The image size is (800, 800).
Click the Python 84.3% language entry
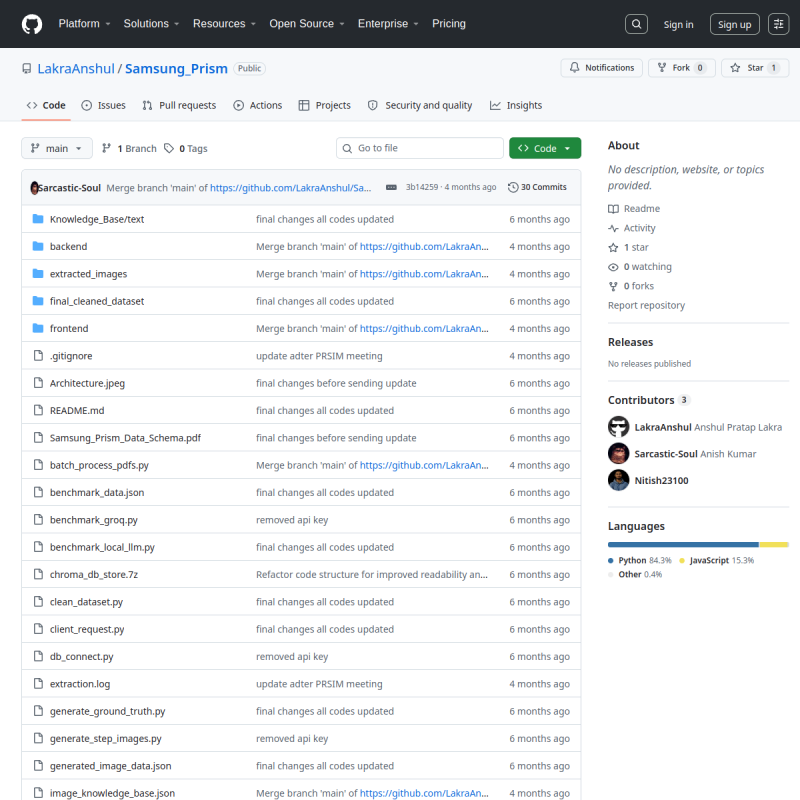(x=640, y=560)
